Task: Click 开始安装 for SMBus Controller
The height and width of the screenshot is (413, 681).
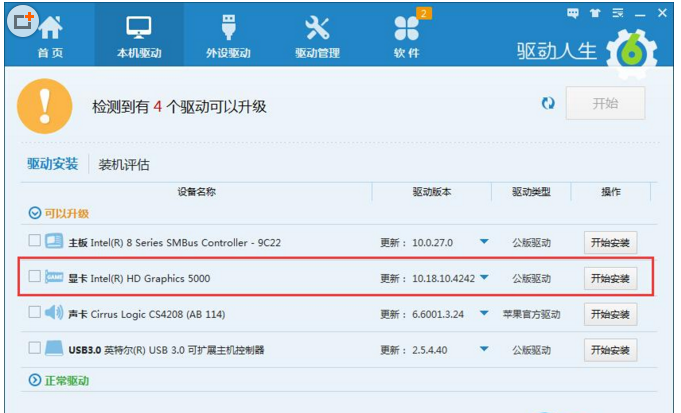Action: click(x=610, y=242)
